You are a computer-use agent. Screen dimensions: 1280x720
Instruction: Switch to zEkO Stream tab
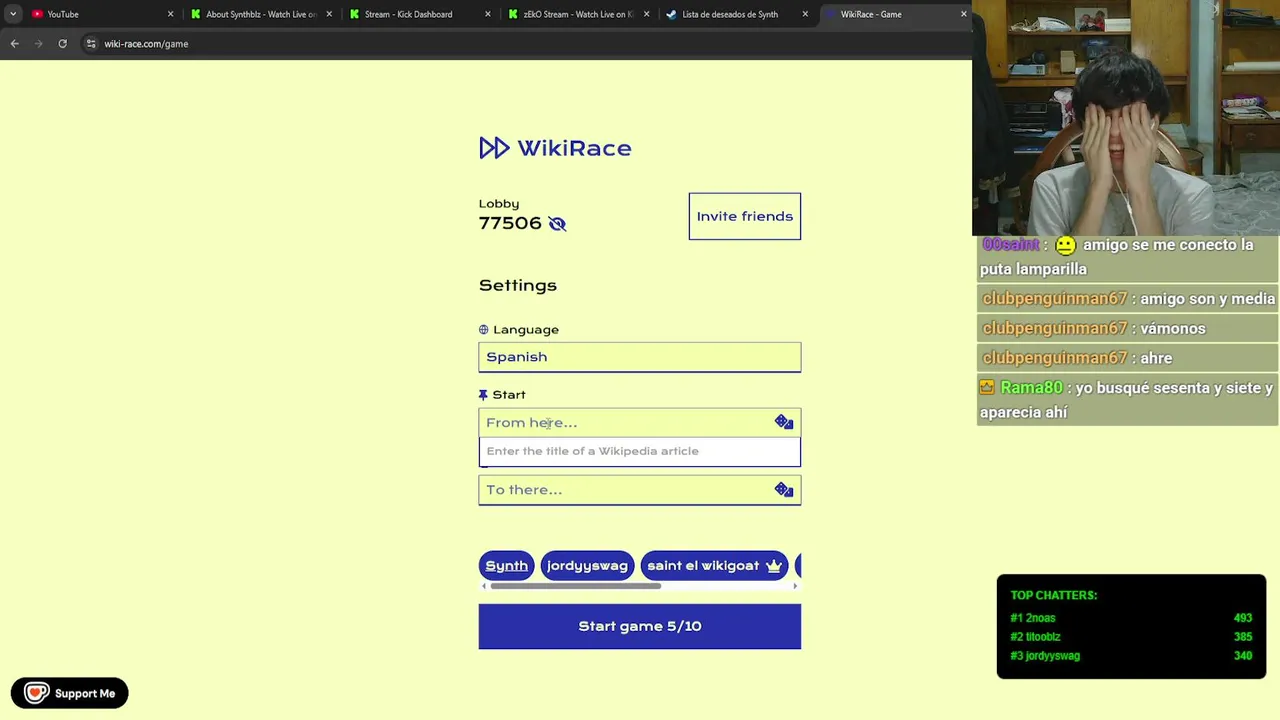(578, 14)
